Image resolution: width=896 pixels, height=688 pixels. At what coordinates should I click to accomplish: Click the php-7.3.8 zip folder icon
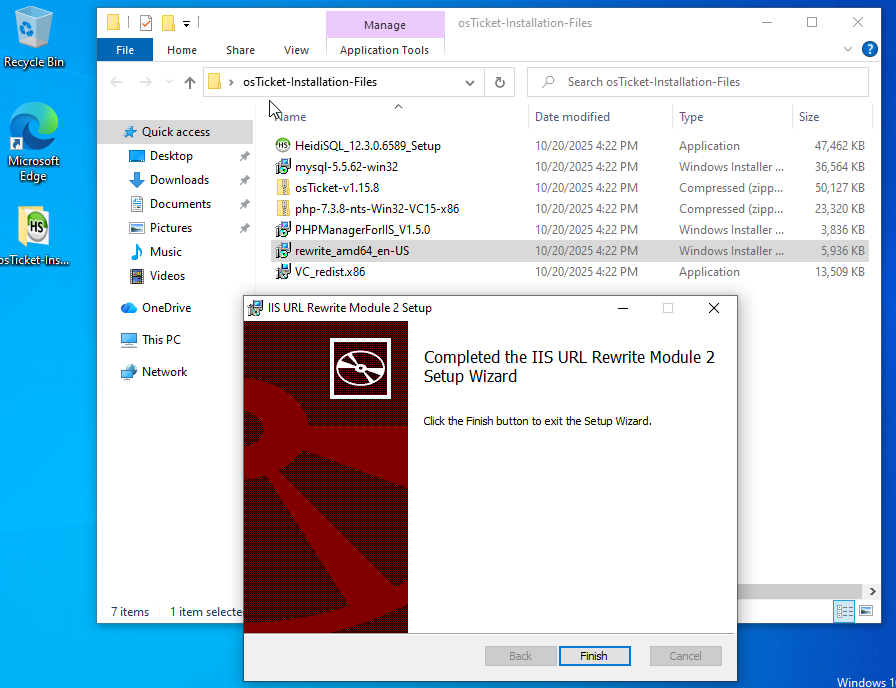tap(283, 209)
